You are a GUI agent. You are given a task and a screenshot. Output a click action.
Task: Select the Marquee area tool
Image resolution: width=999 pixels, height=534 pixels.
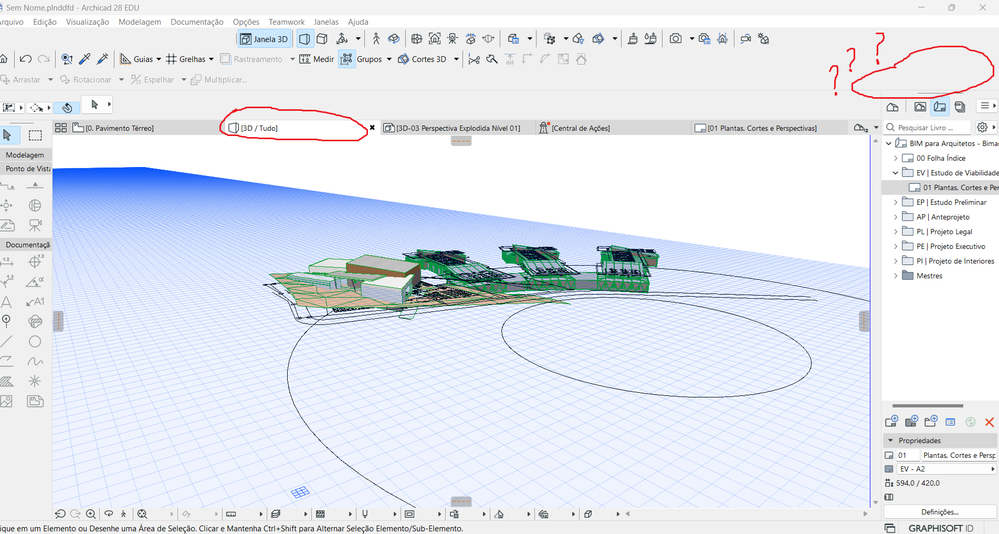tap(35, 135)
